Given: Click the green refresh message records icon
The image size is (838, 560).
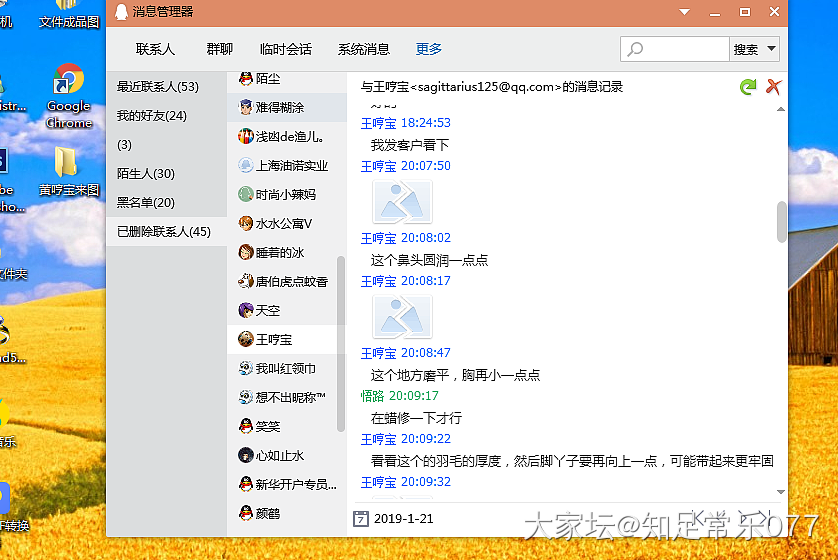Looking at the screenshot, I should (747, 87).
